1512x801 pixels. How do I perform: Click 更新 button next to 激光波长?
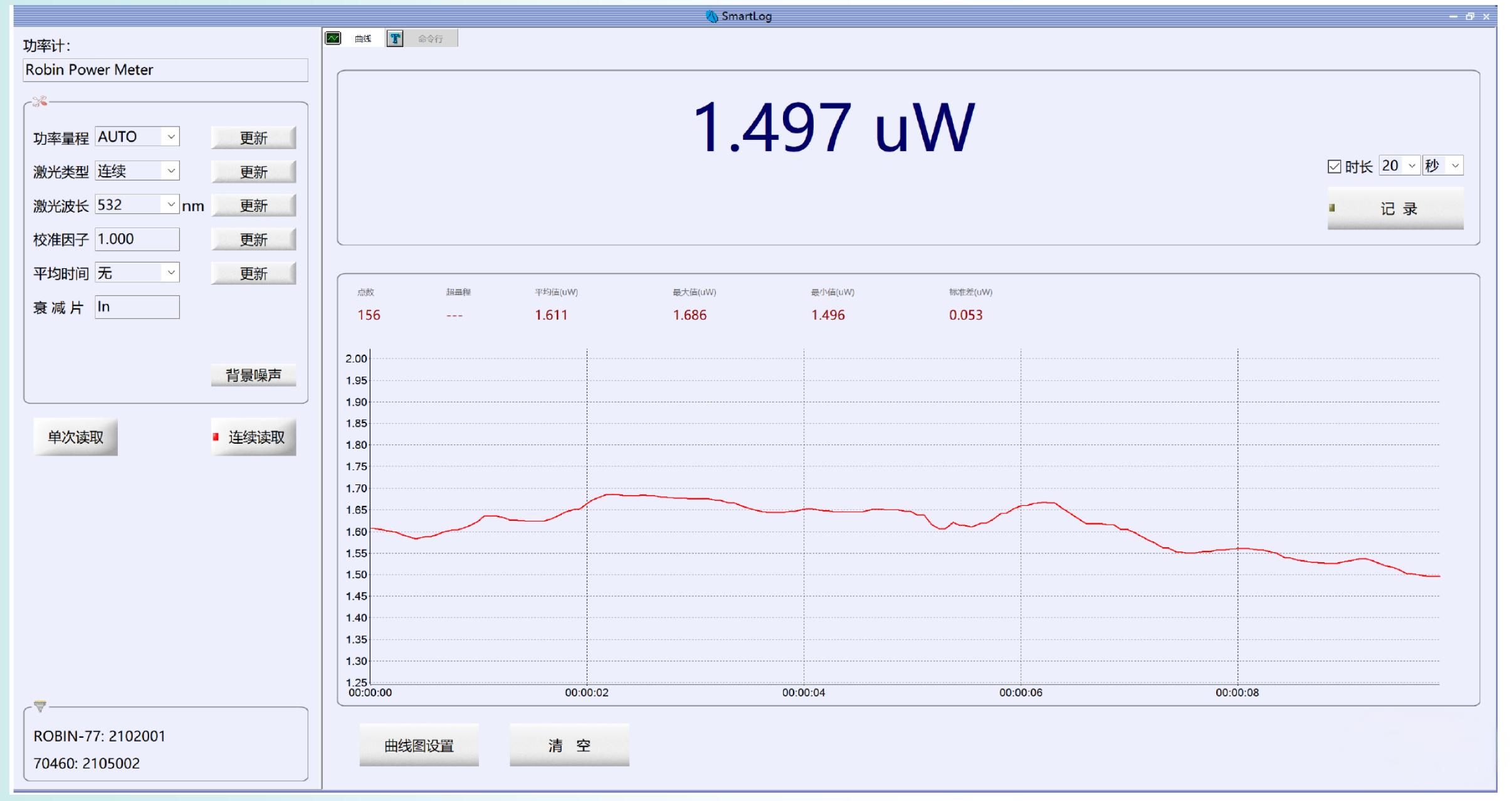coord(253,206)
